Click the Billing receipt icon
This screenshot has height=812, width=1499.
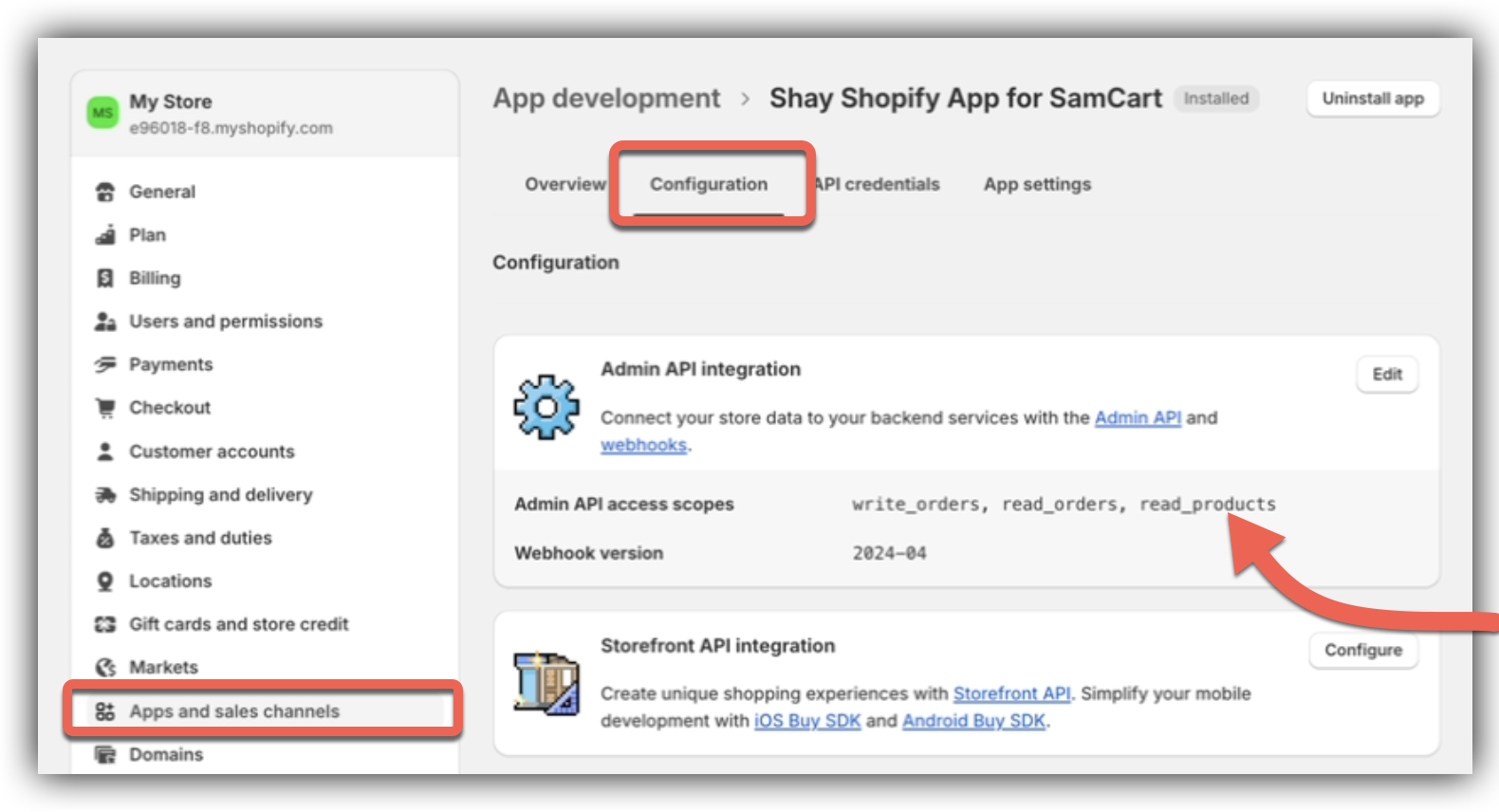[105, 278]
